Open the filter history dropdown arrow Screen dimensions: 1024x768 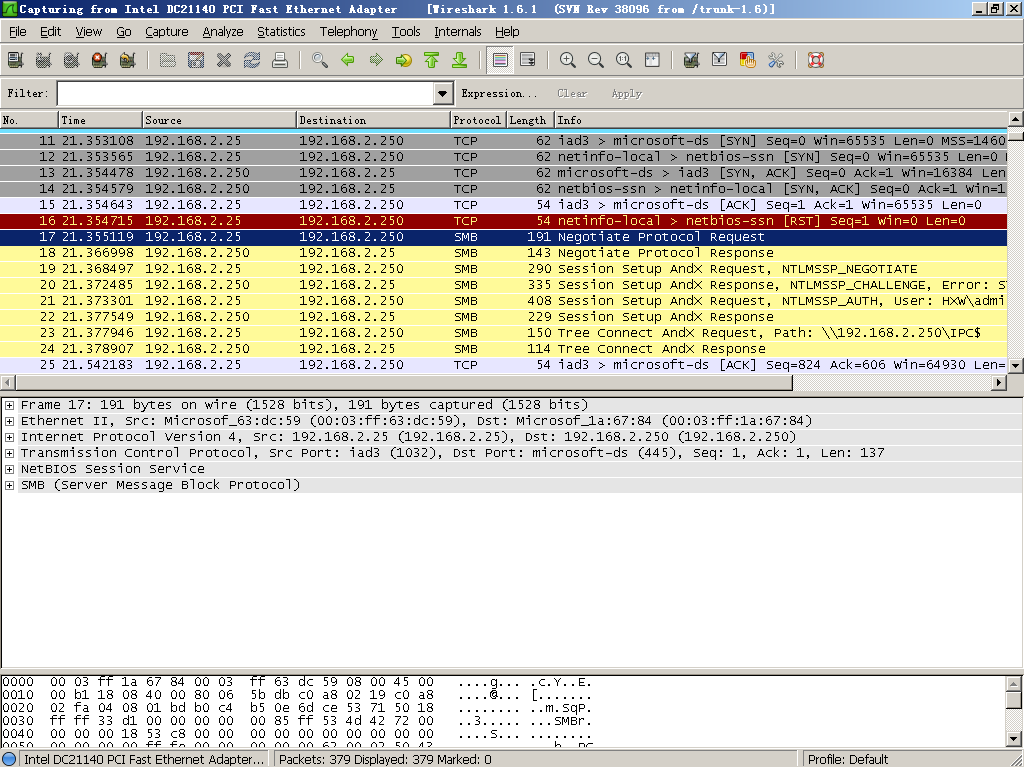tap(444, 93)
